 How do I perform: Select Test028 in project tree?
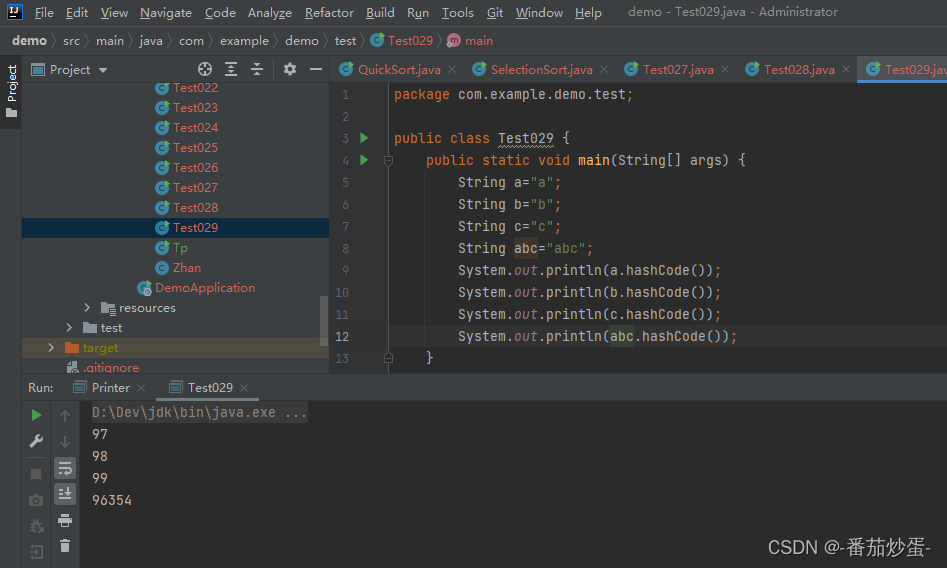pos(195,207)
